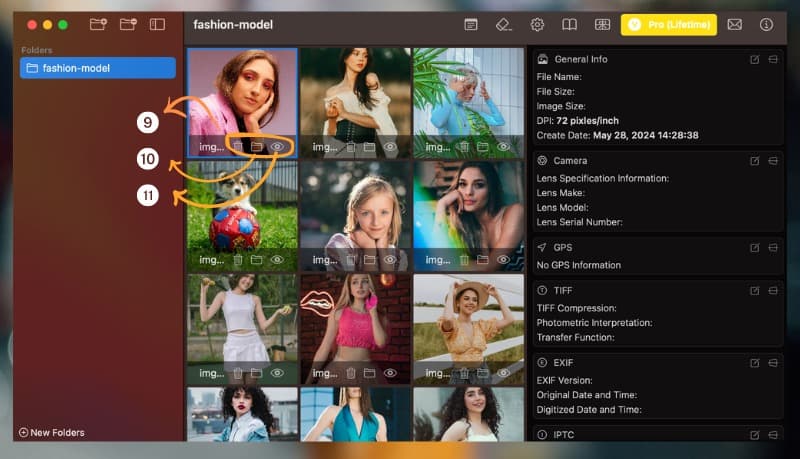Image resolution: width=800 pixels, height=459 pixels.
Task: Click the clear icon after edit in IPTC section
Action: pos(773,435)
